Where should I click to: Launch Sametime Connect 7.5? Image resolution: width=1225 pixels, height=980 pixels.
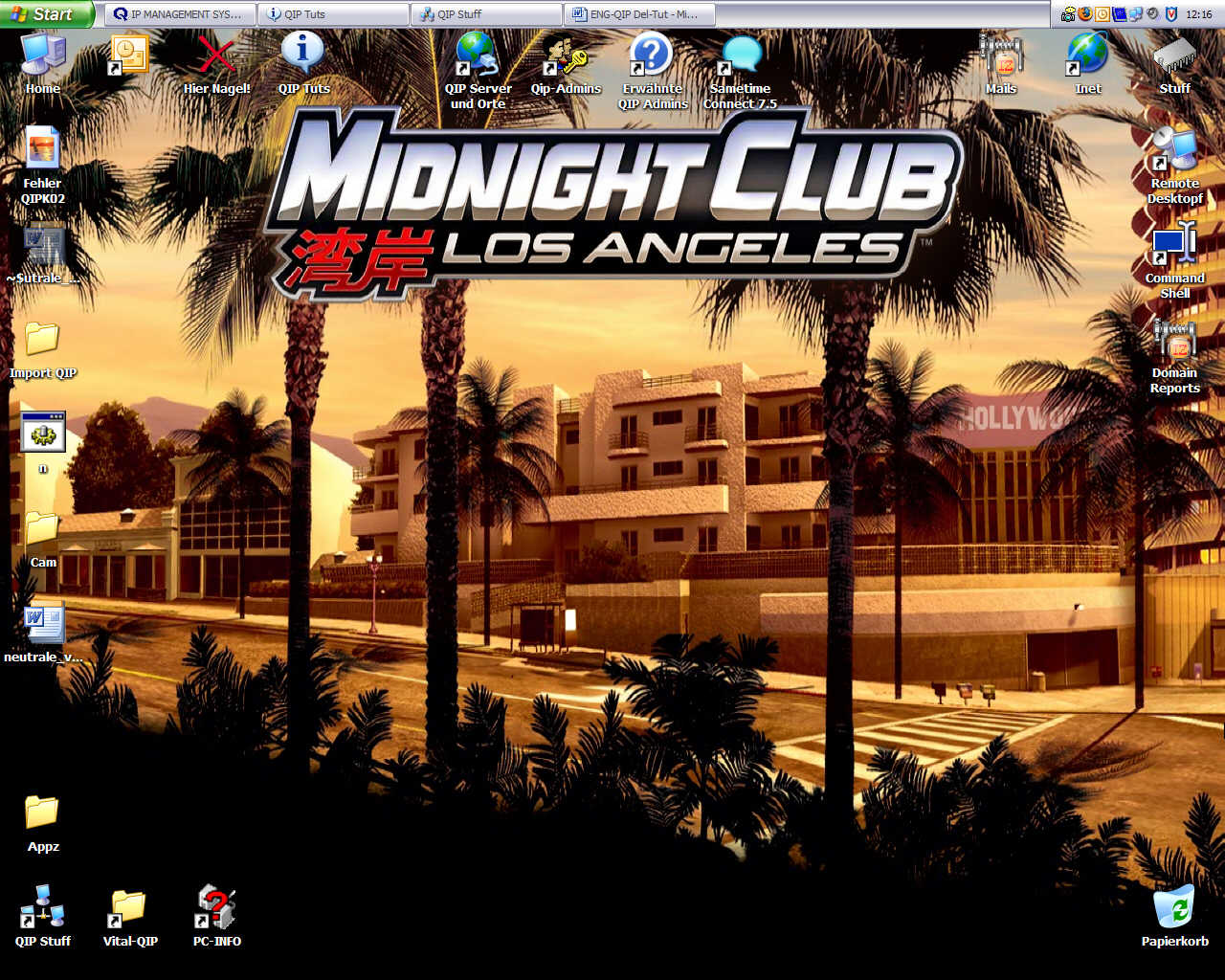740,72
